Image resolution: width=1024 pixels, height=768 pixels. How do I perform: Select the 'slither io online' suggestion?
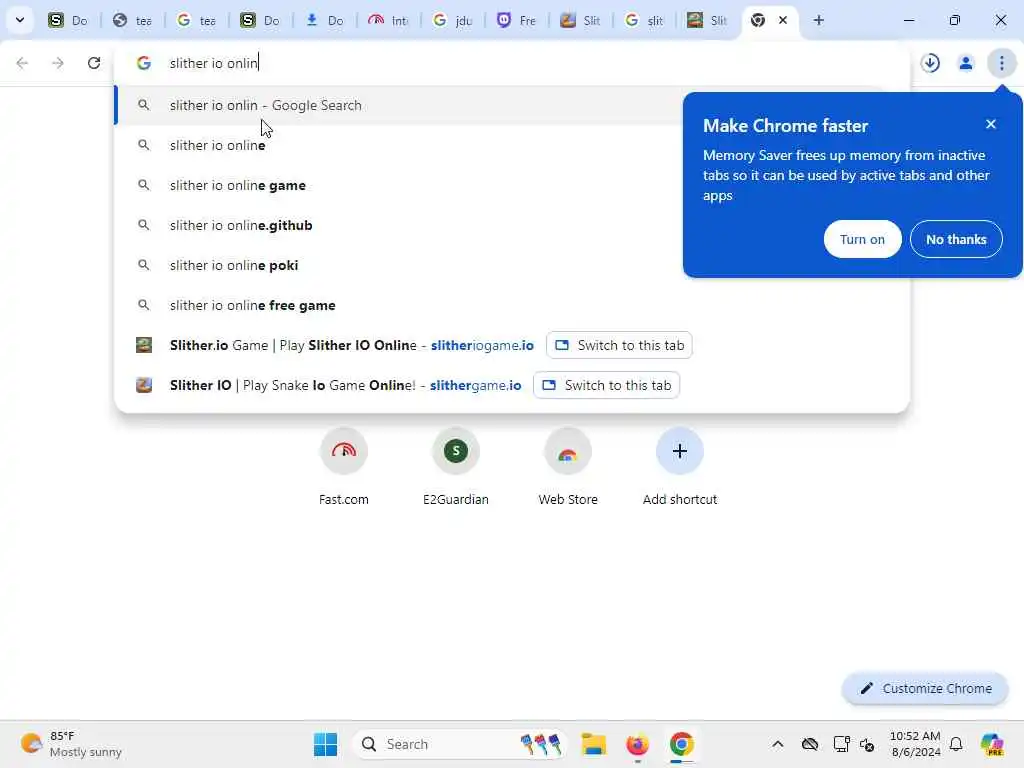click(x=398, y=145)
